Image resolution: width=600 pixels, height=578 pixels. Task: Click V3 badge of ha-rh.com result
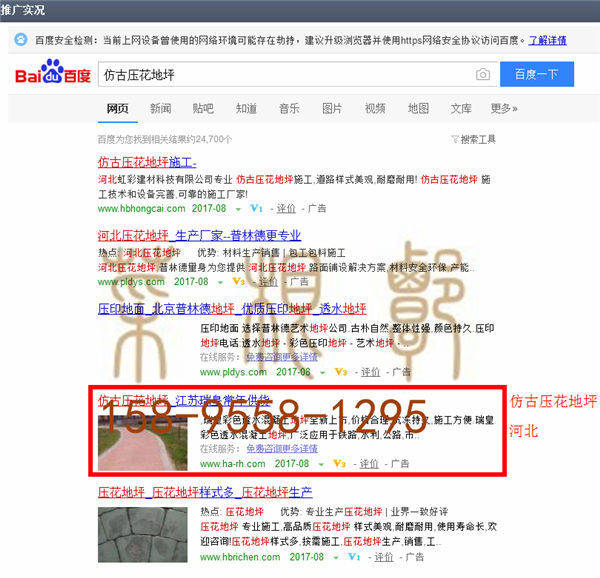tap(339, 464)
